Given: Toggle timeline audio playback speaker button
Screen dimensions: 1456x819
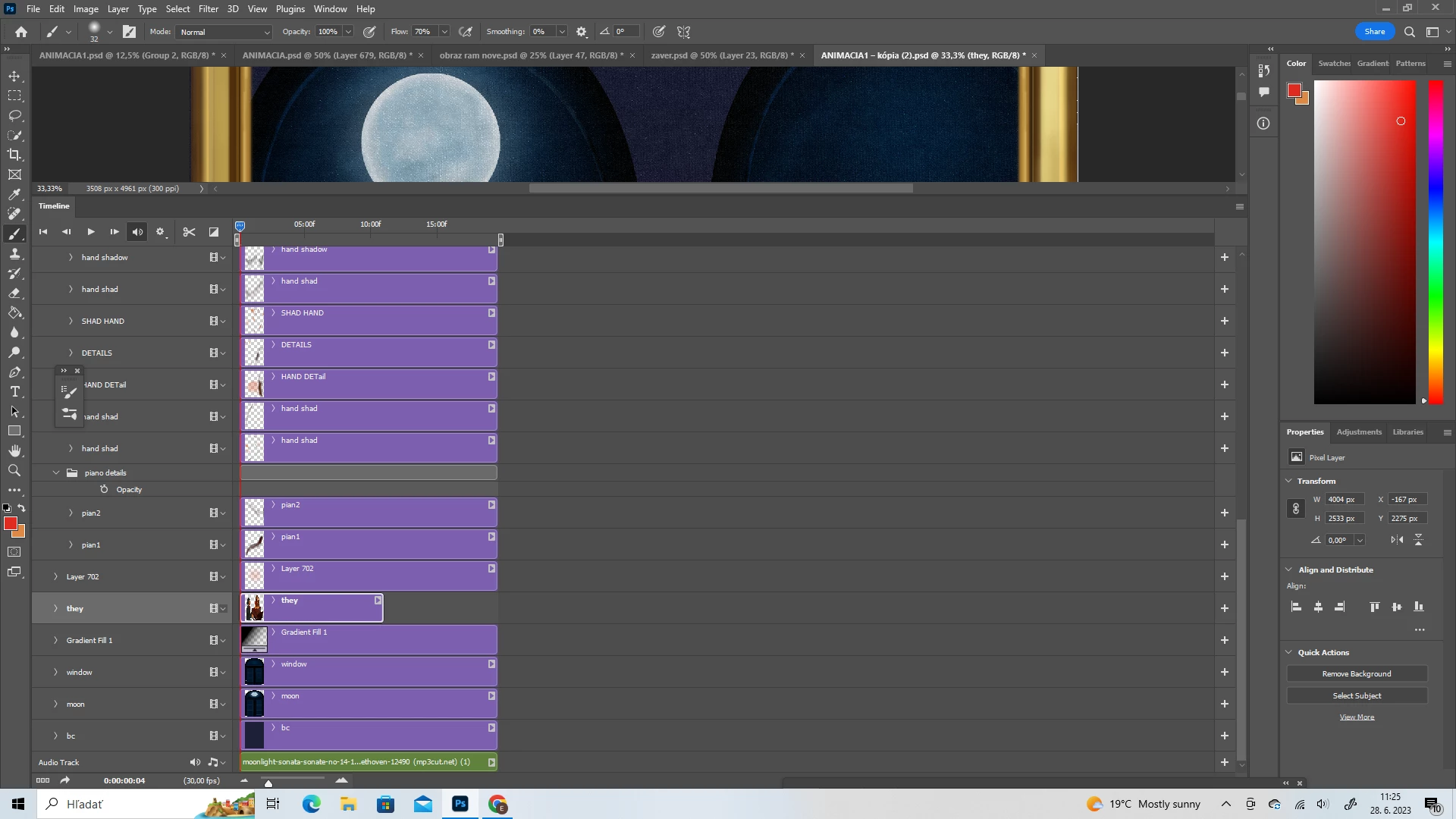Looking at the screenshot, I should (137, 232).
